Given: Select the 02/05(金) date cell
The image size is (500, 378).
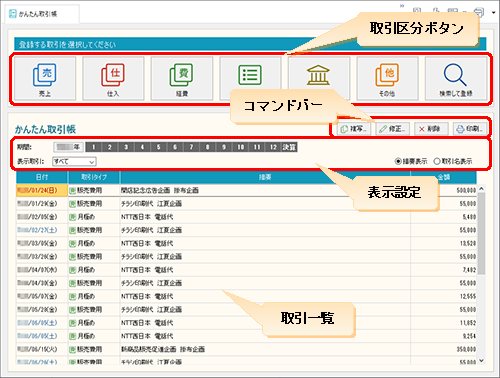Looking at the screenshot, I should (x=42, y=217).
